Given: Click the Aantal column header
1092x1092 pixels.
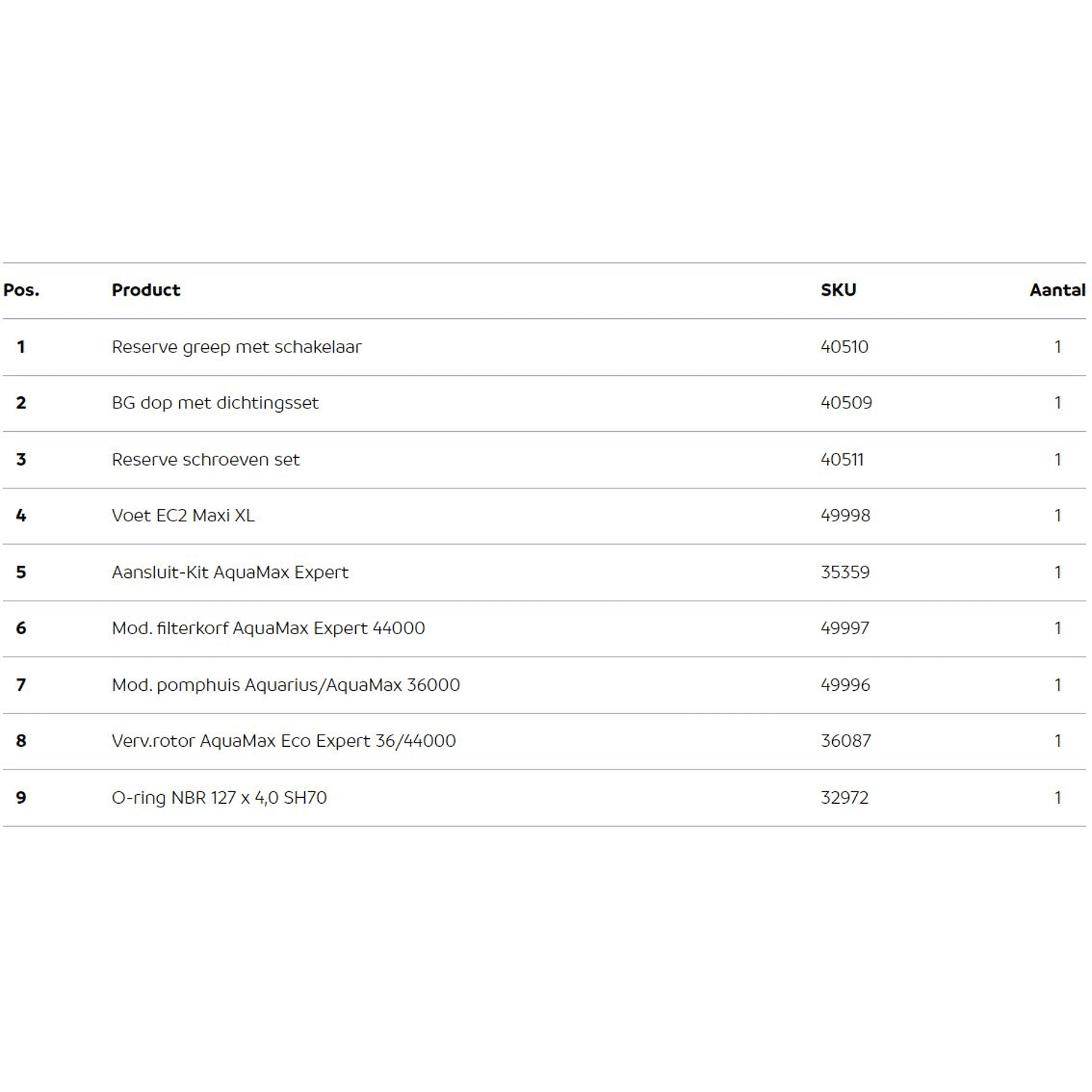Looking at the screenshot, I should pos(1056,290).
